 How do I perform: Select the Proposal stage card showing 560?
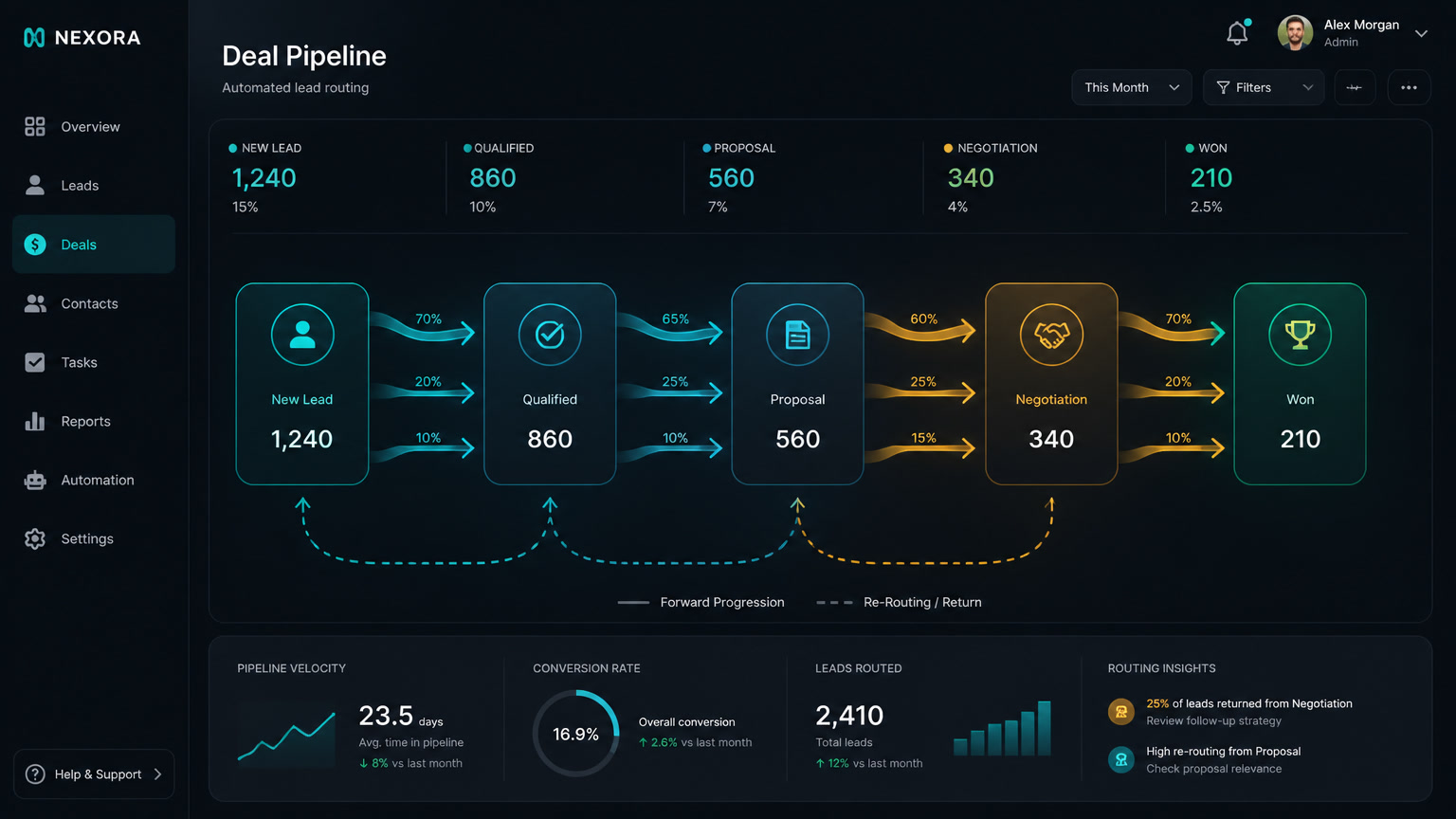797,384
